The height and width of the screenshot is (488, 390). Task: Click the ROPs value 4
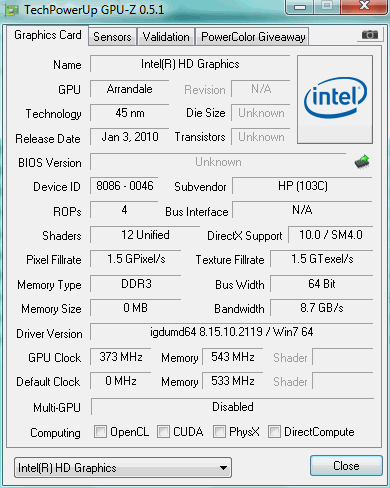[x=124, y=210]
